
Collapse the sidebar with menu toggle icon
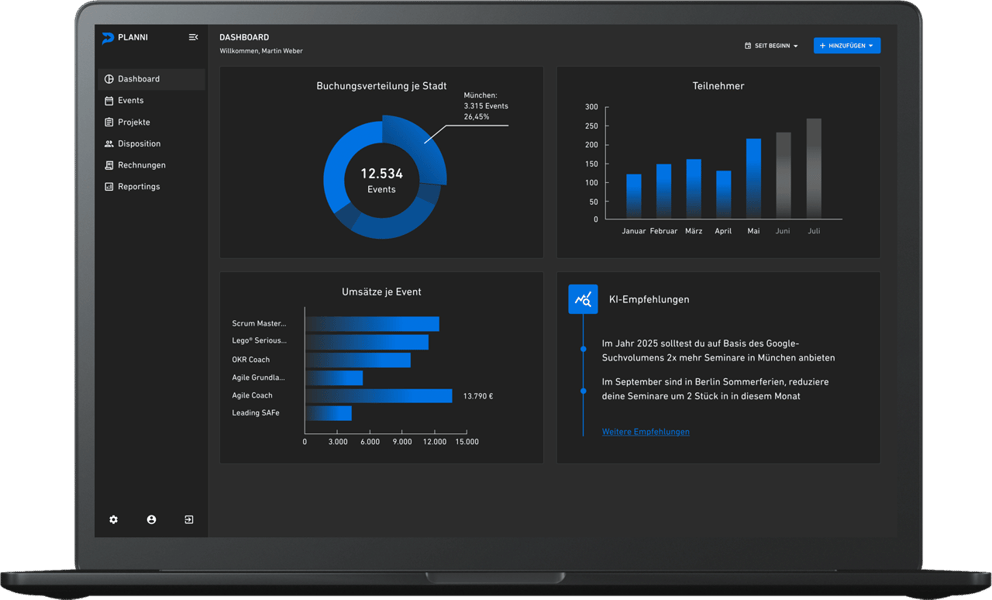pyautogui.click(x=193, y=37)
